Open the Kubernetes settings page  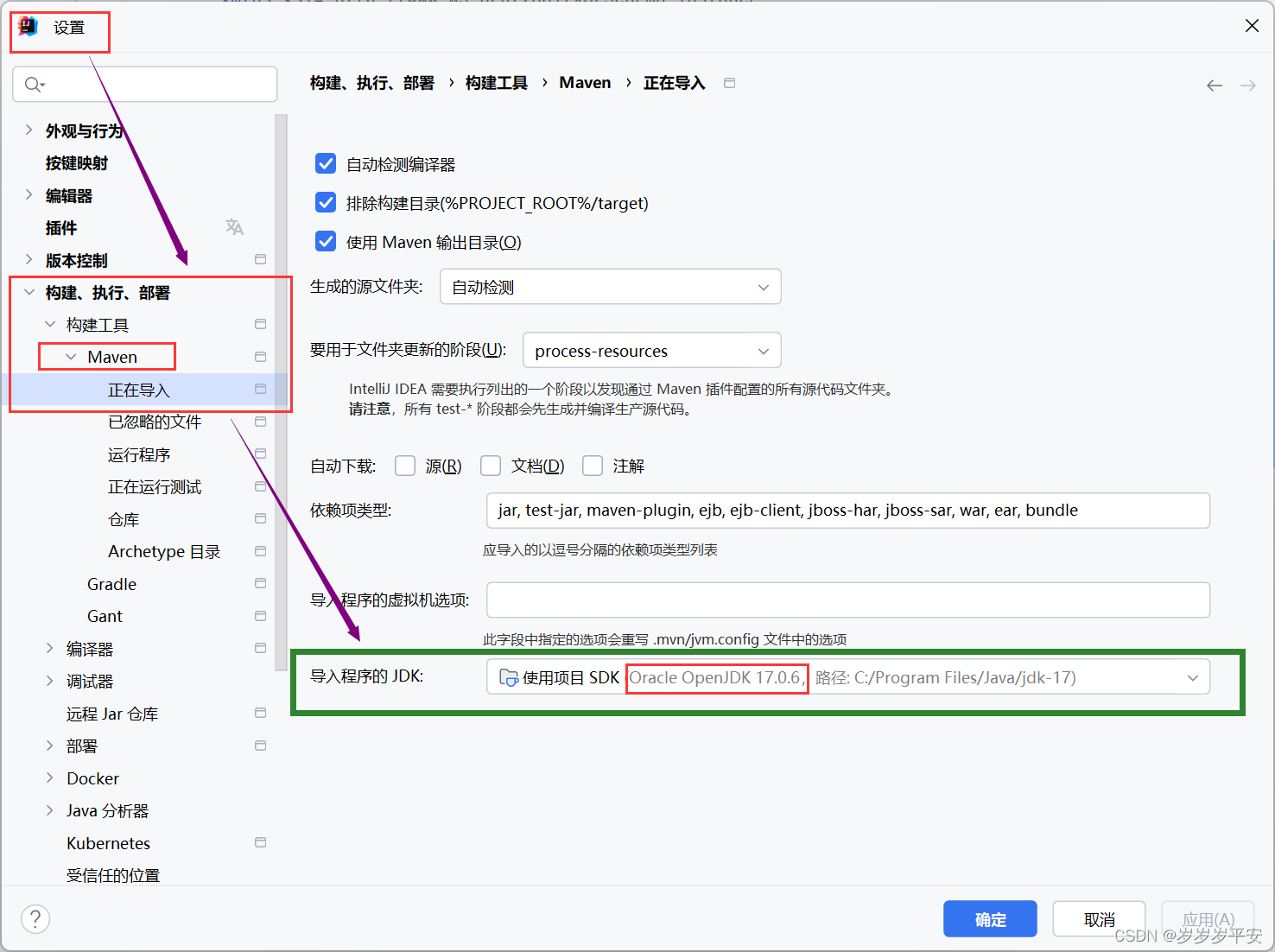coord(109,843)
